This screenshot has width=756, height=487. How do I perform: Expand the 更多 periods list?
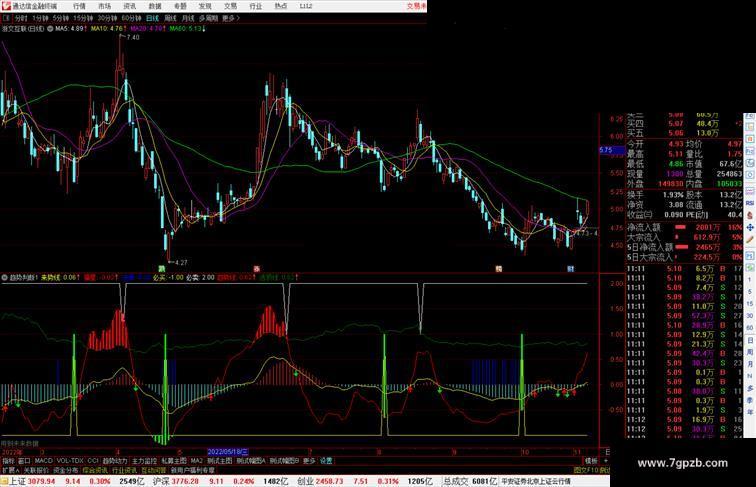coord(230,18)
